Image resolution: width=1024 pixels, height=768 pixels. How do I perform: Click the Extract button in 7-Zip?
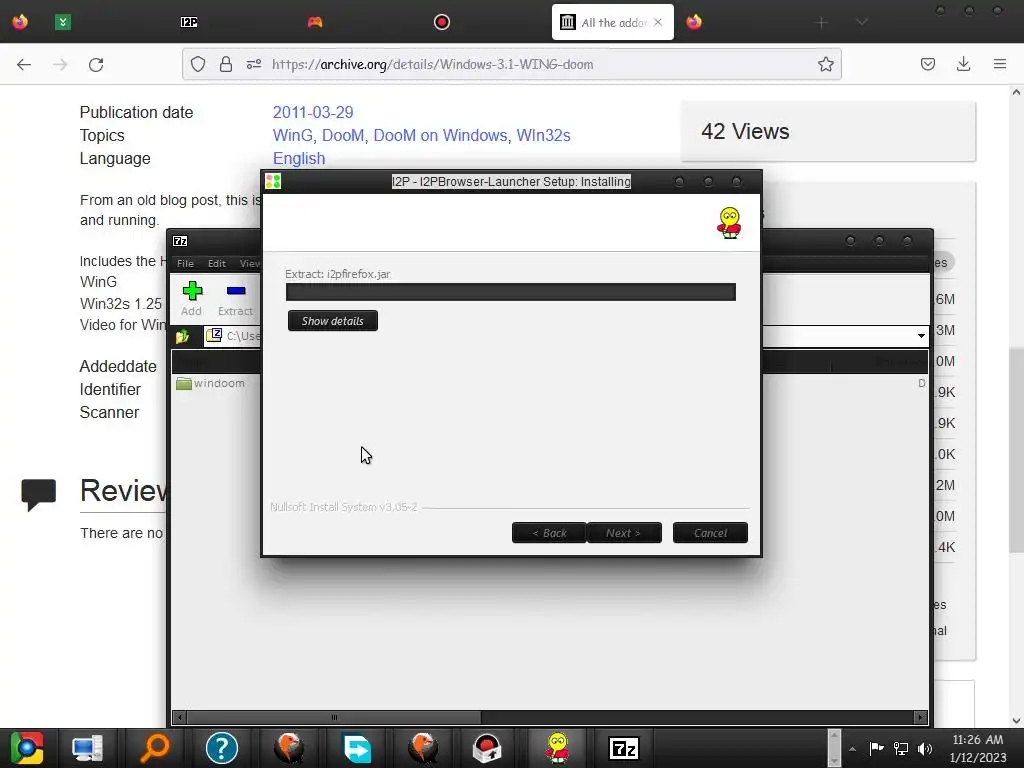(235, 298)
